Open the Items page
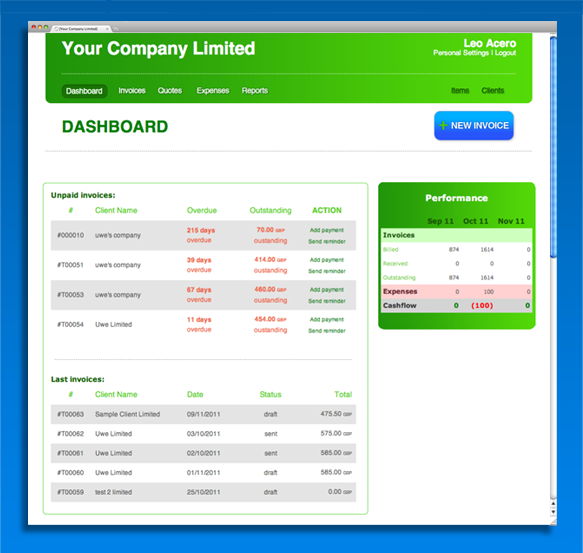The height and width of the screenshot is (553, 583). [x=460, y=91]
